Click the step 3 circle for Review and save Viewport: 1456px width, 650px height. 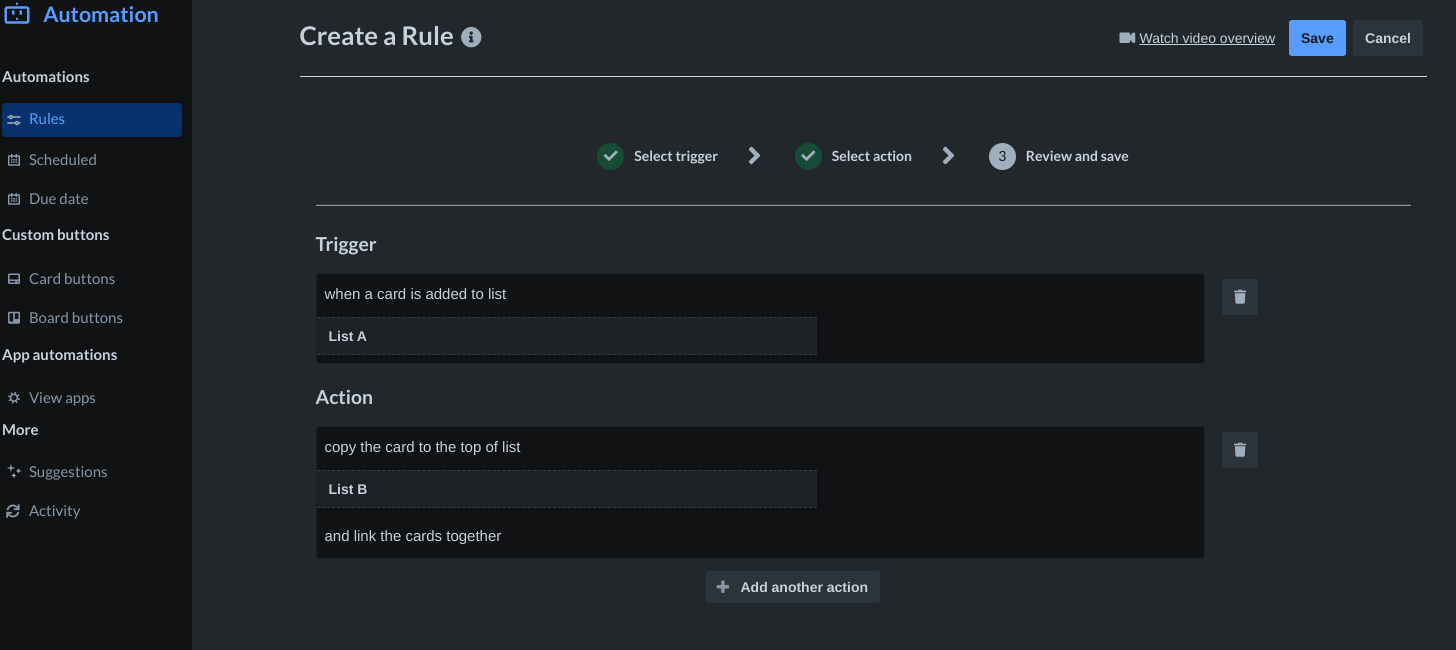pos(1002,156)
